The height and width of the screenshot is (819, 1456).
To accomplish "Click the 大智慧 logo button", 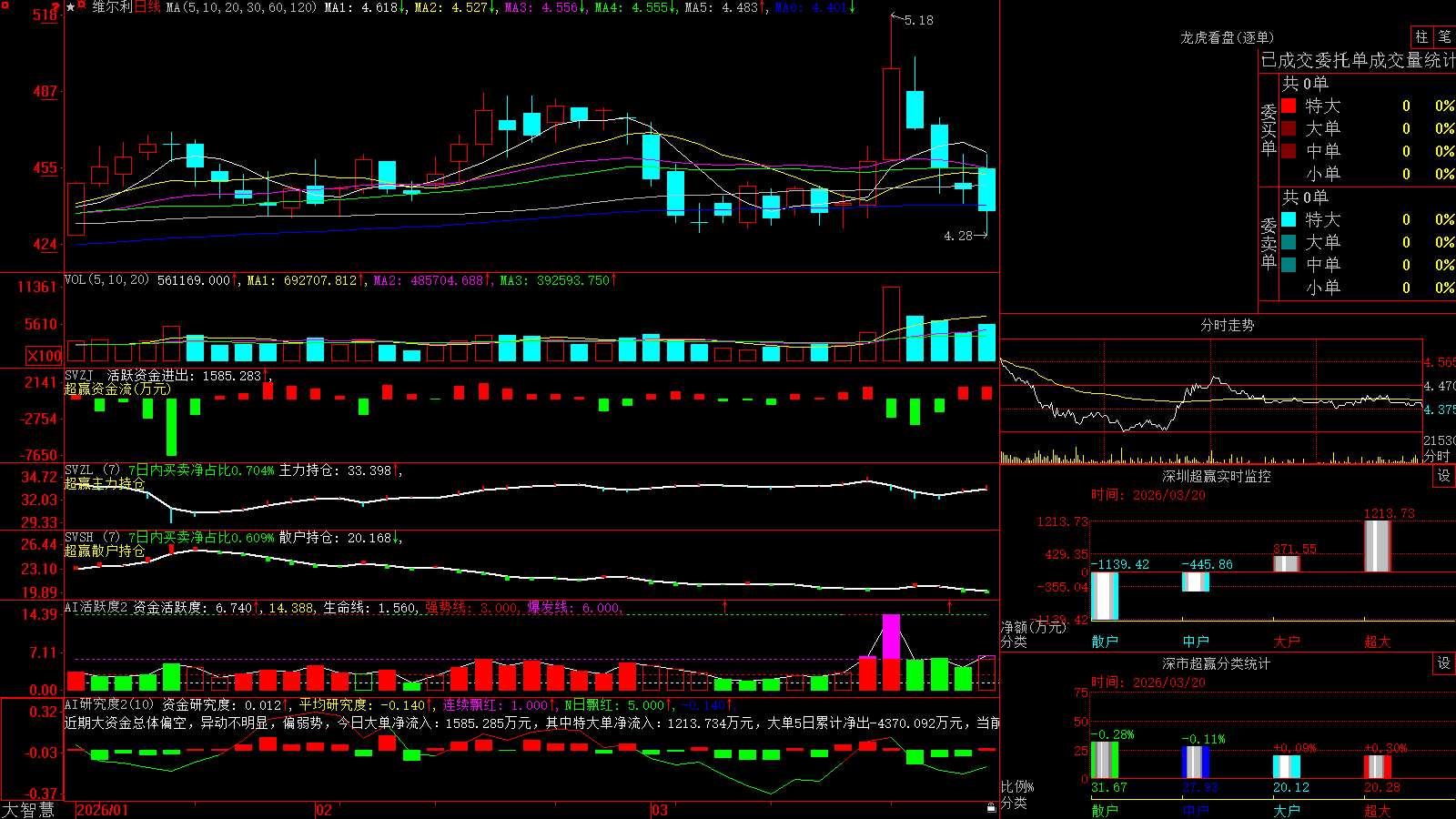I will pyautogui.click(x=28, y=810).
